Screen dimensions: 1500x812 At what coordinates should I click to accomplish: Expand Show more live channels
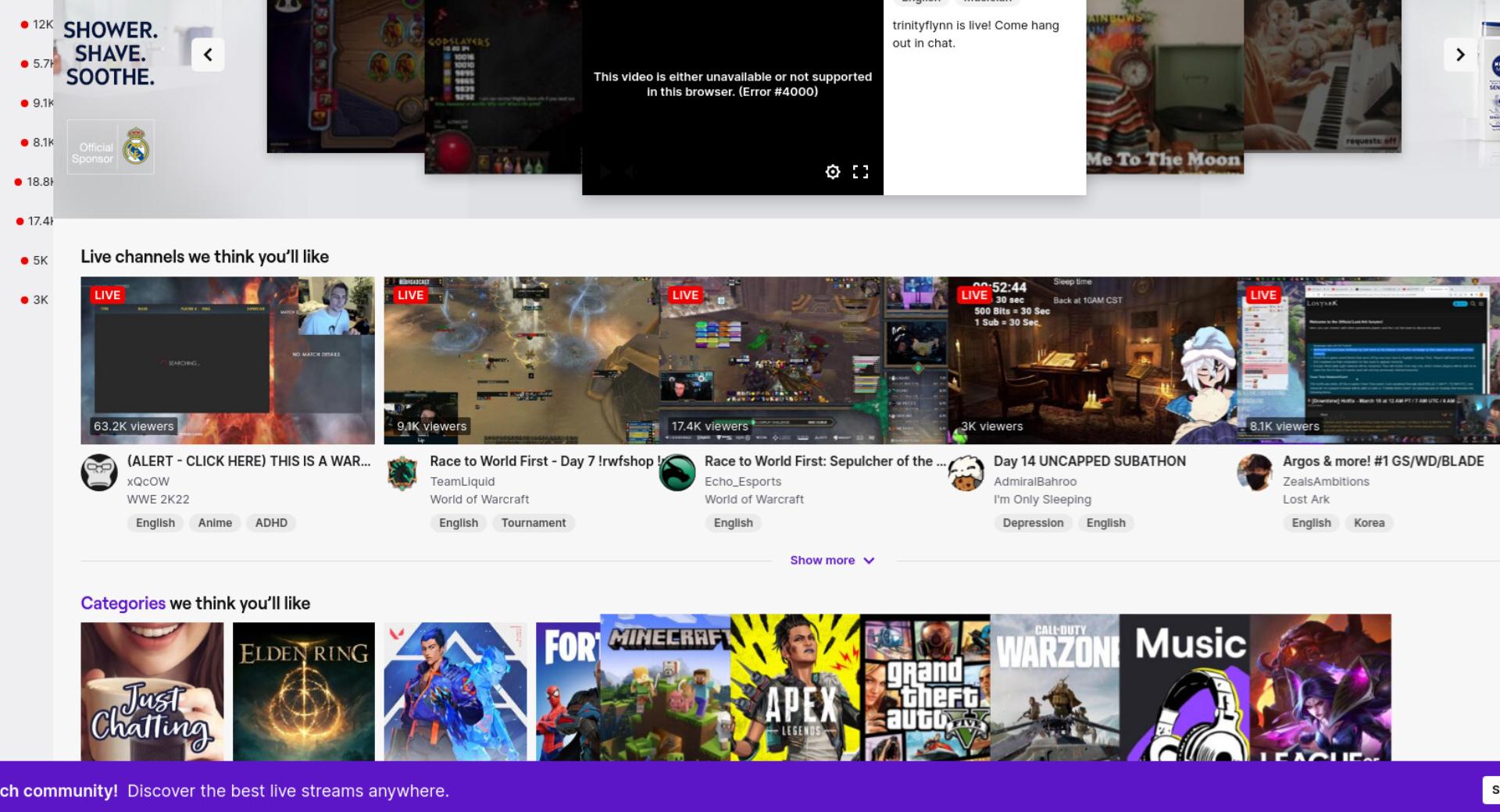(832, 561)
